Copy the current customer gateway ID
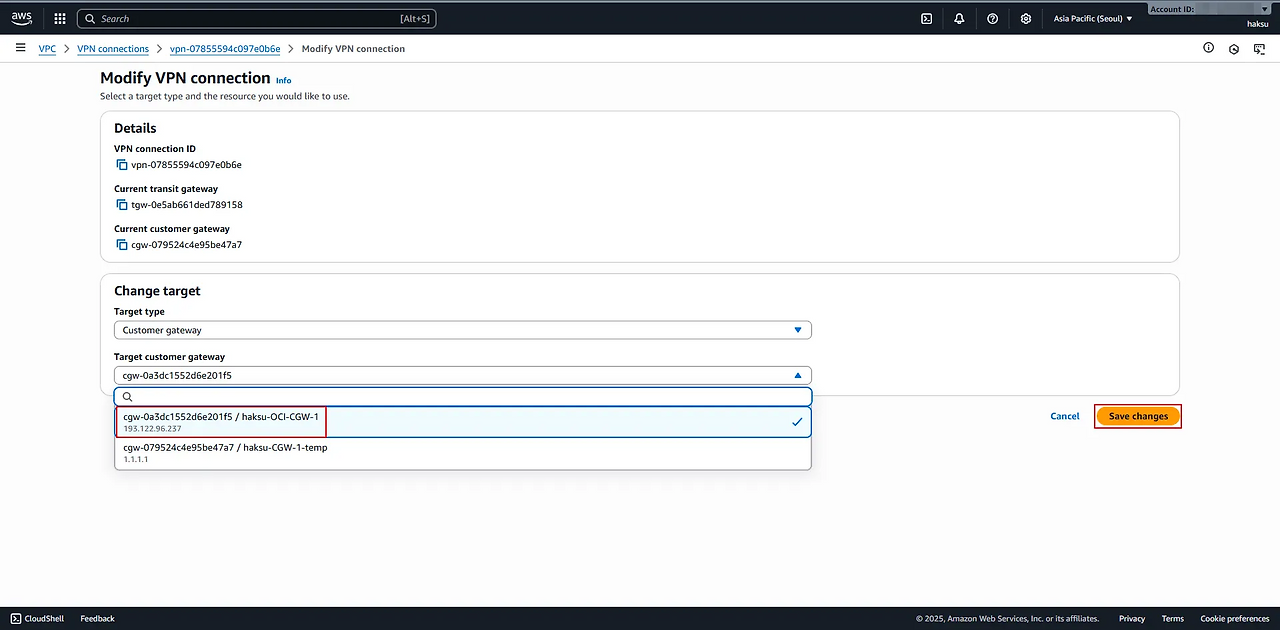 (x=122, y=245)
